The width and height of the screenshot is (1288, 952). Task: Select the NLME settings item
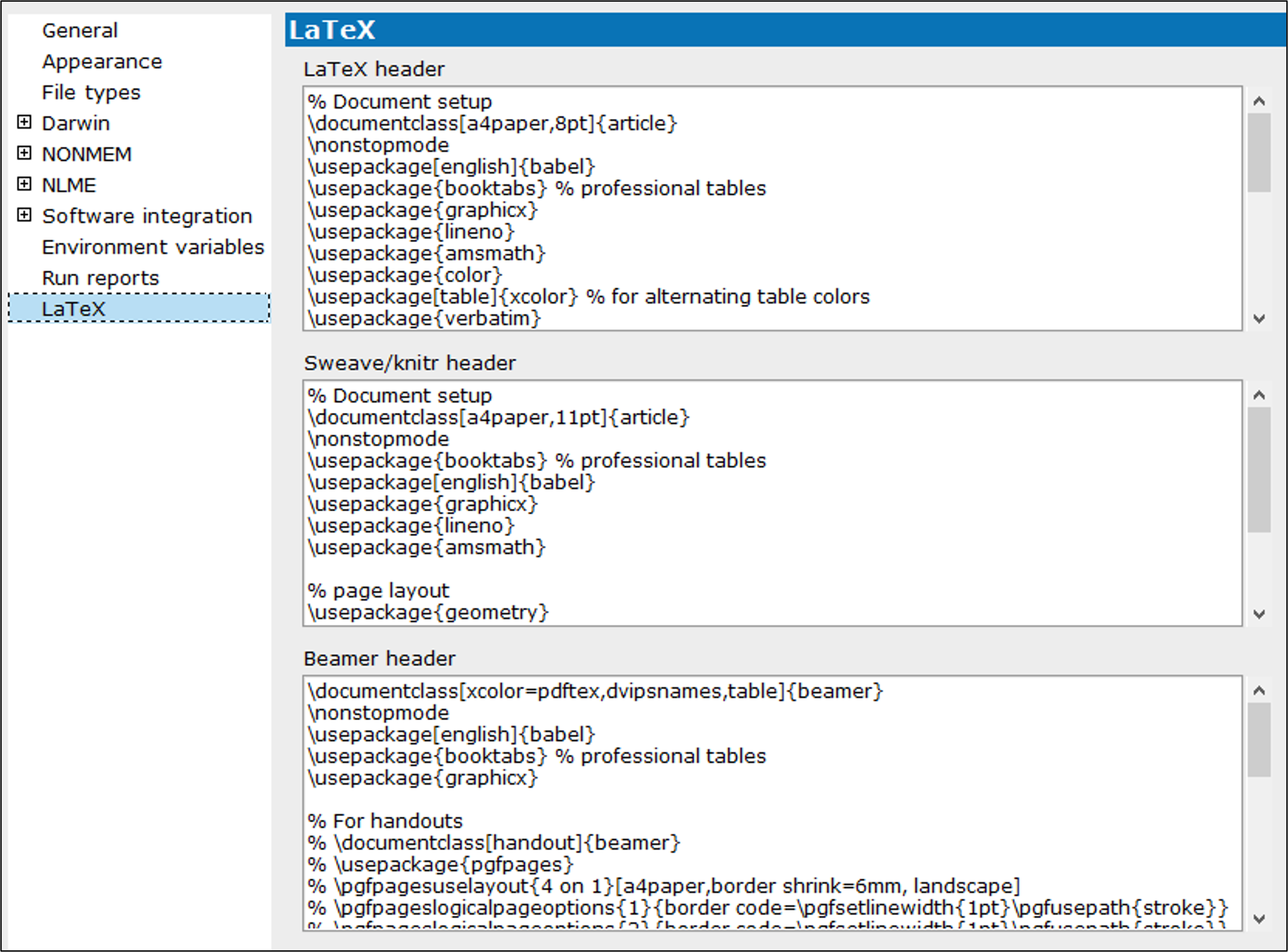coord(68,185)
